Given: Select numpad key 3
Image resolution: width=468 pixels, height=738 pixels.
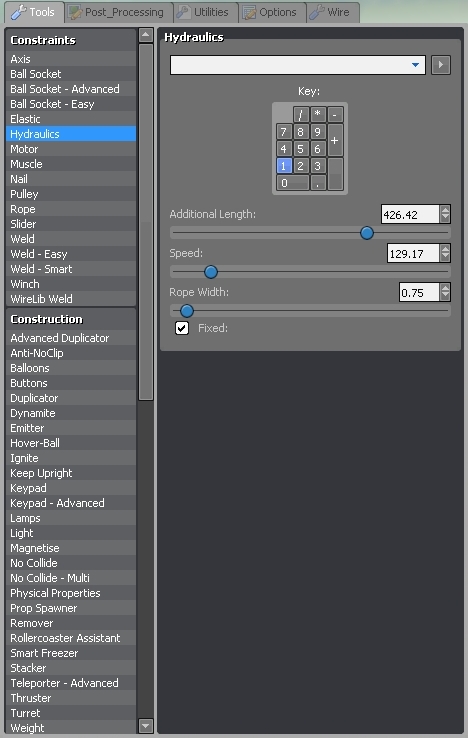Looking at the screenshot, I should point(318,166).
